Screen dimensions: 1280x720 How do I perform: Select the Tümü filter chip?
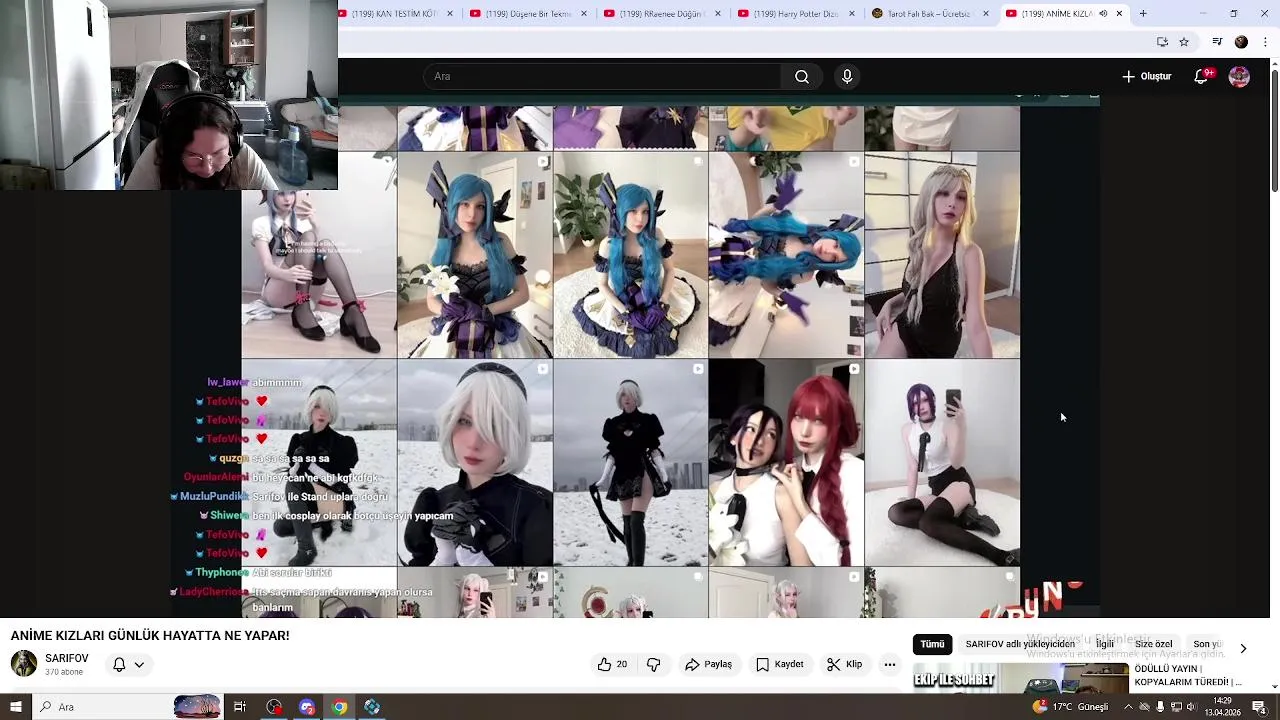[932, 644]
